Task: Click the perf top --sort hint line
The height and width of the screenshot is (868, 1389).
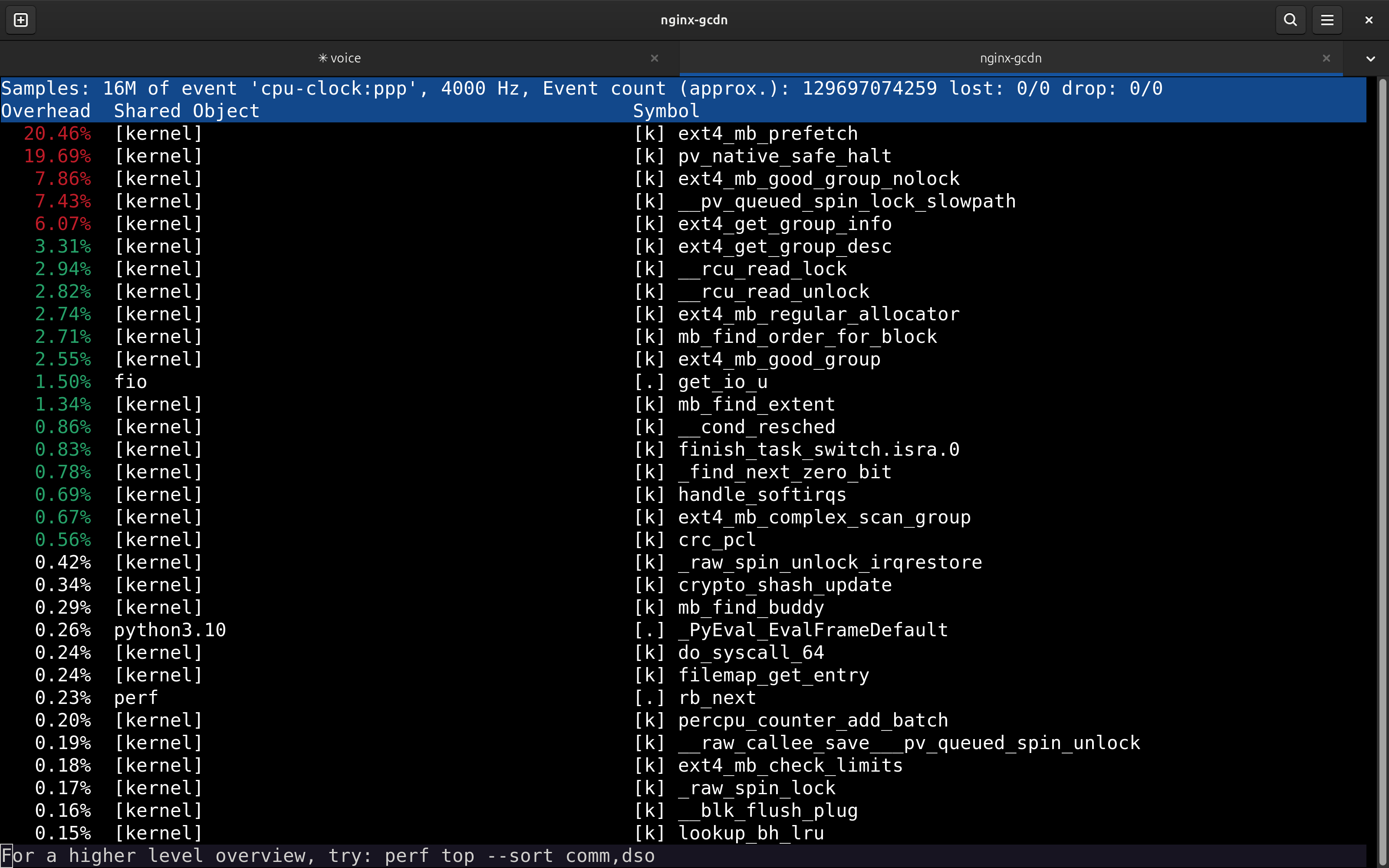Action: 328,856
